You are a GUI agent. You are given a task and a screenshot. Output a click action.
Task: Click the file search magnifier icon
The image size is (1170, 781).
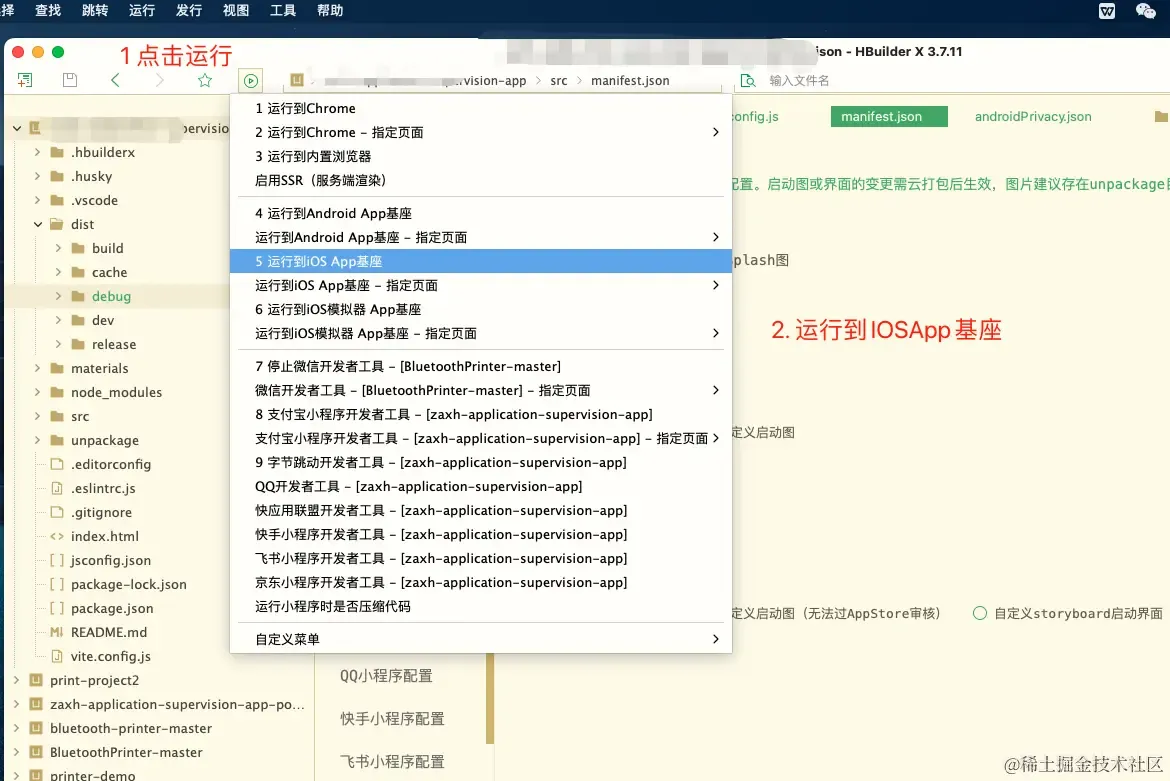click(747, 81)
